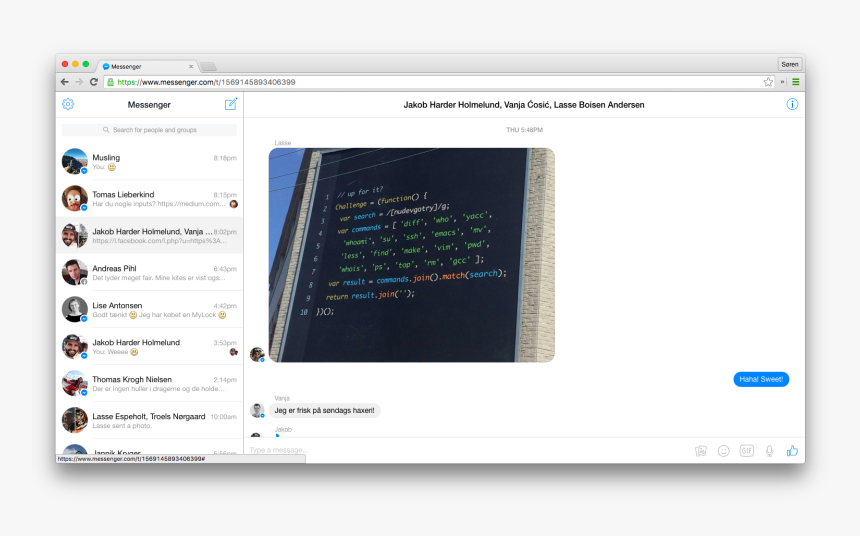This screenshot has width=860, height=536.
Task: Bookmark page with star icon
Action: pyautogui.click(x=768, y=82)
